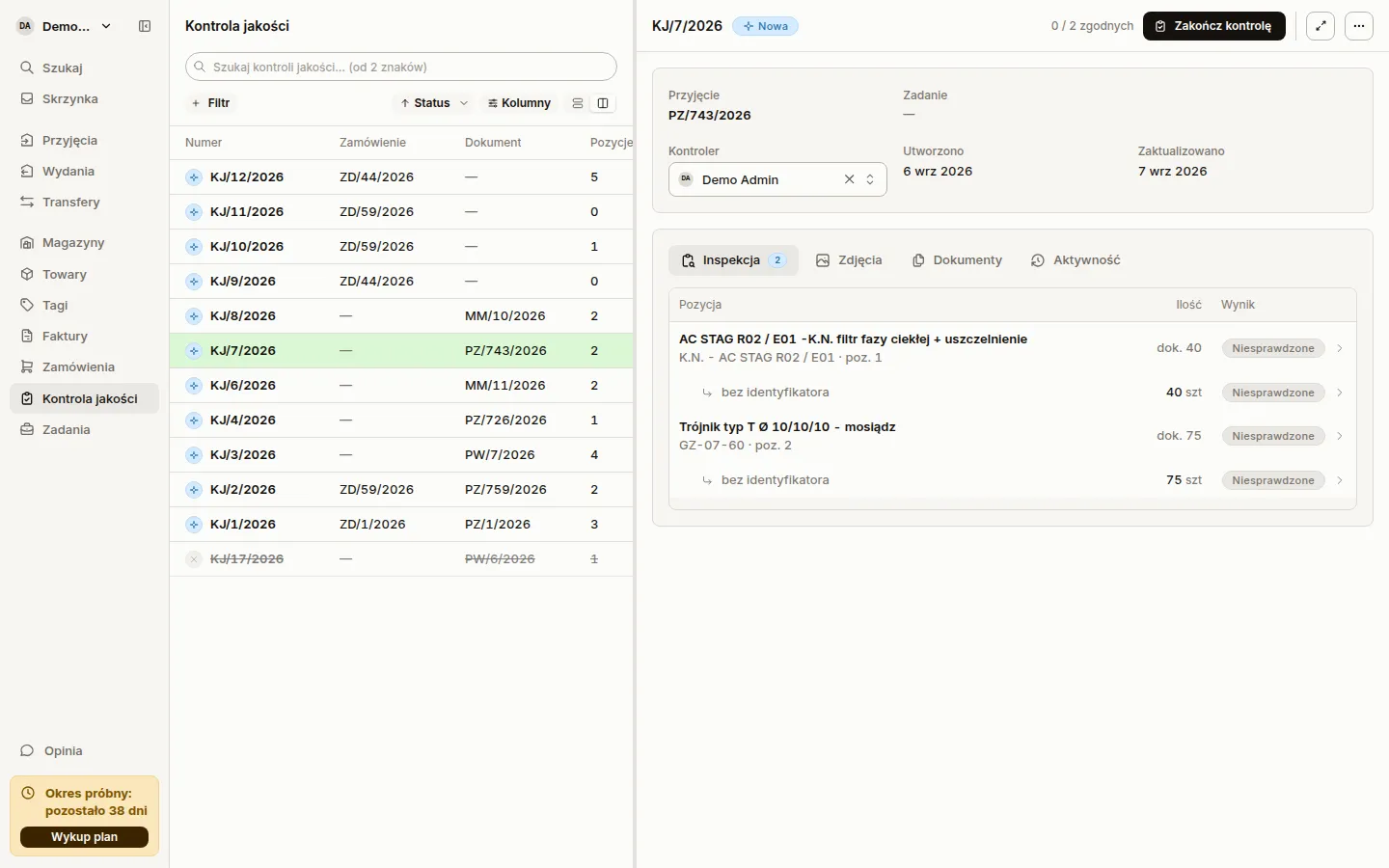The image size is (1389, 868).
Task: Select the KJ/8/2026 row
Action: pyautogui.click(x=401, y=316)
